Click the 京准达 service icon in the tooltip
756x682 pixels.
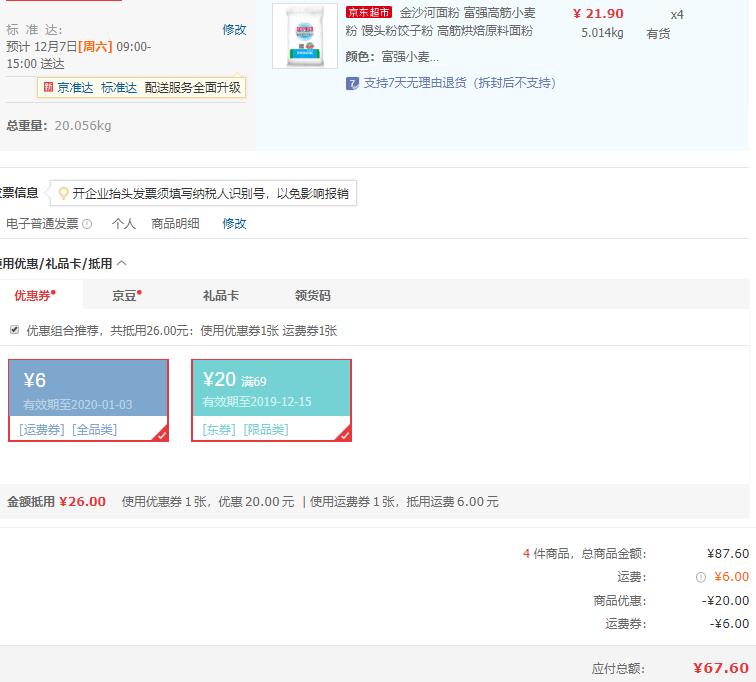coord(48,87)
